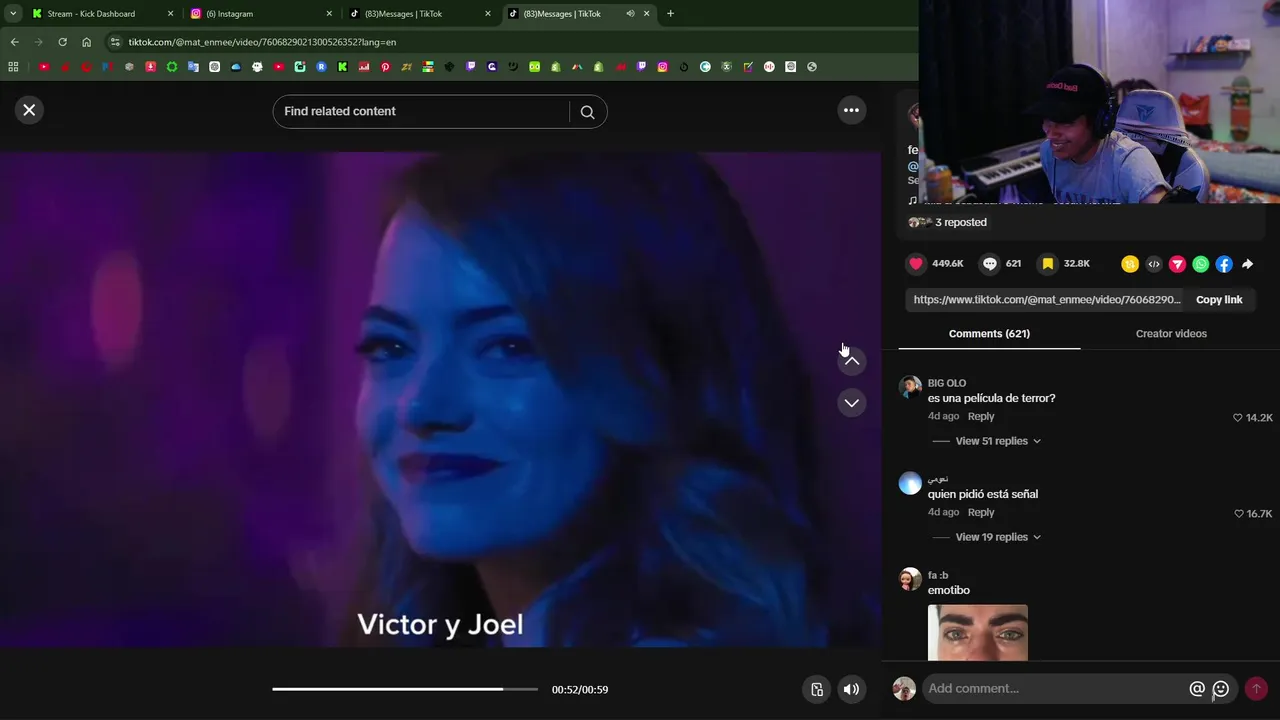Image resolution: width=1280 pixels, height=720 pixels.
Task: Reply to 'quien pidió está señal' comment
Action: 981,512
